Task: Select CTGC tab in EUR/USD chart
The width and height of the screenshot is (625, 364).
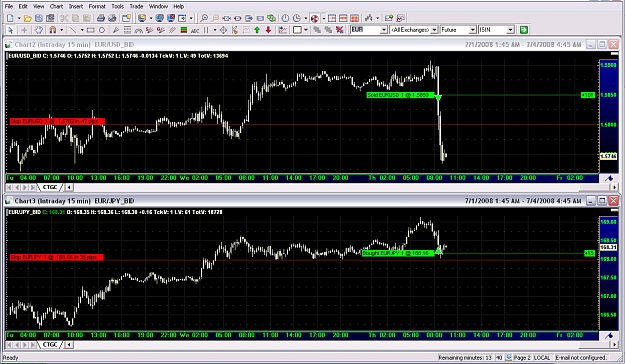Action: 50,187
